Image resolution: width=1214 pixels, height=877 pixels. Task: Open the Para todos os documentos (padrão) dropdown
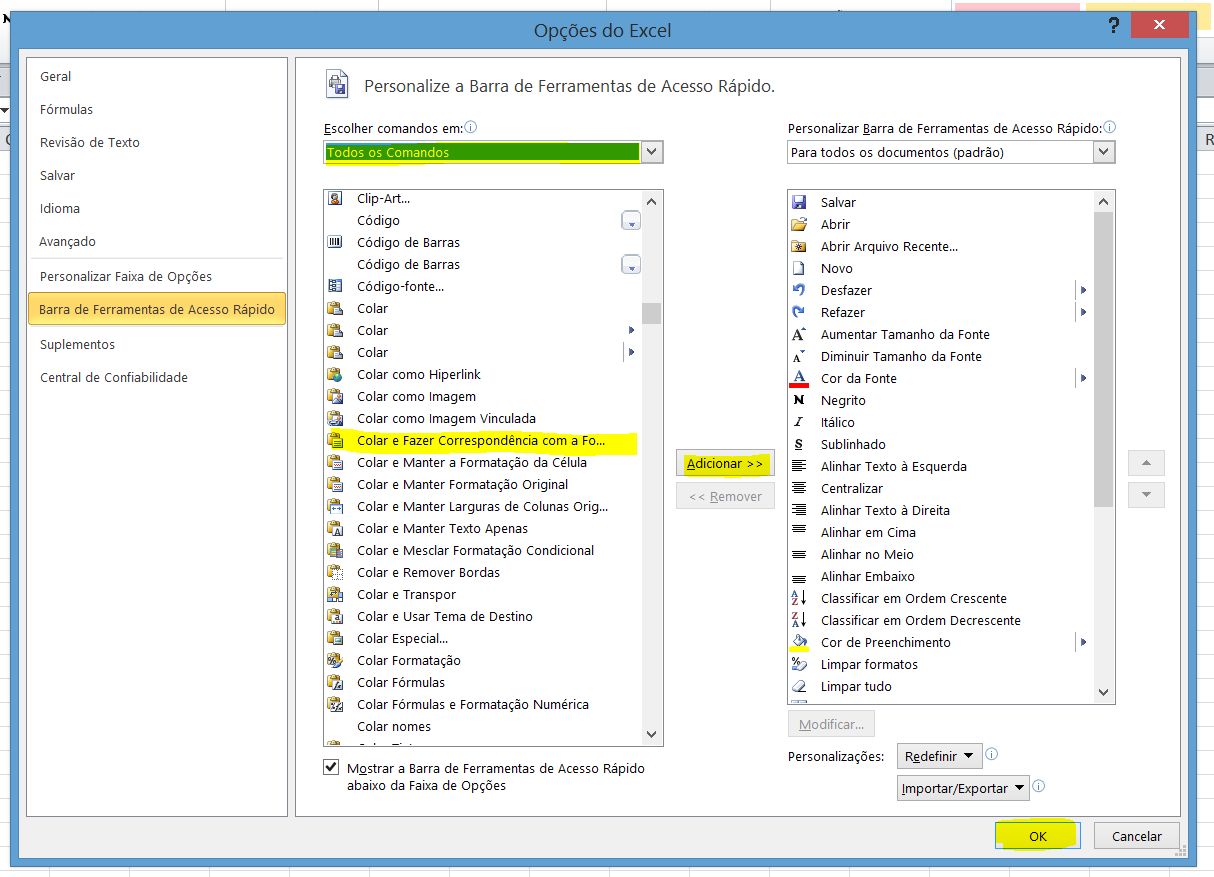[x=1103, y=152]
